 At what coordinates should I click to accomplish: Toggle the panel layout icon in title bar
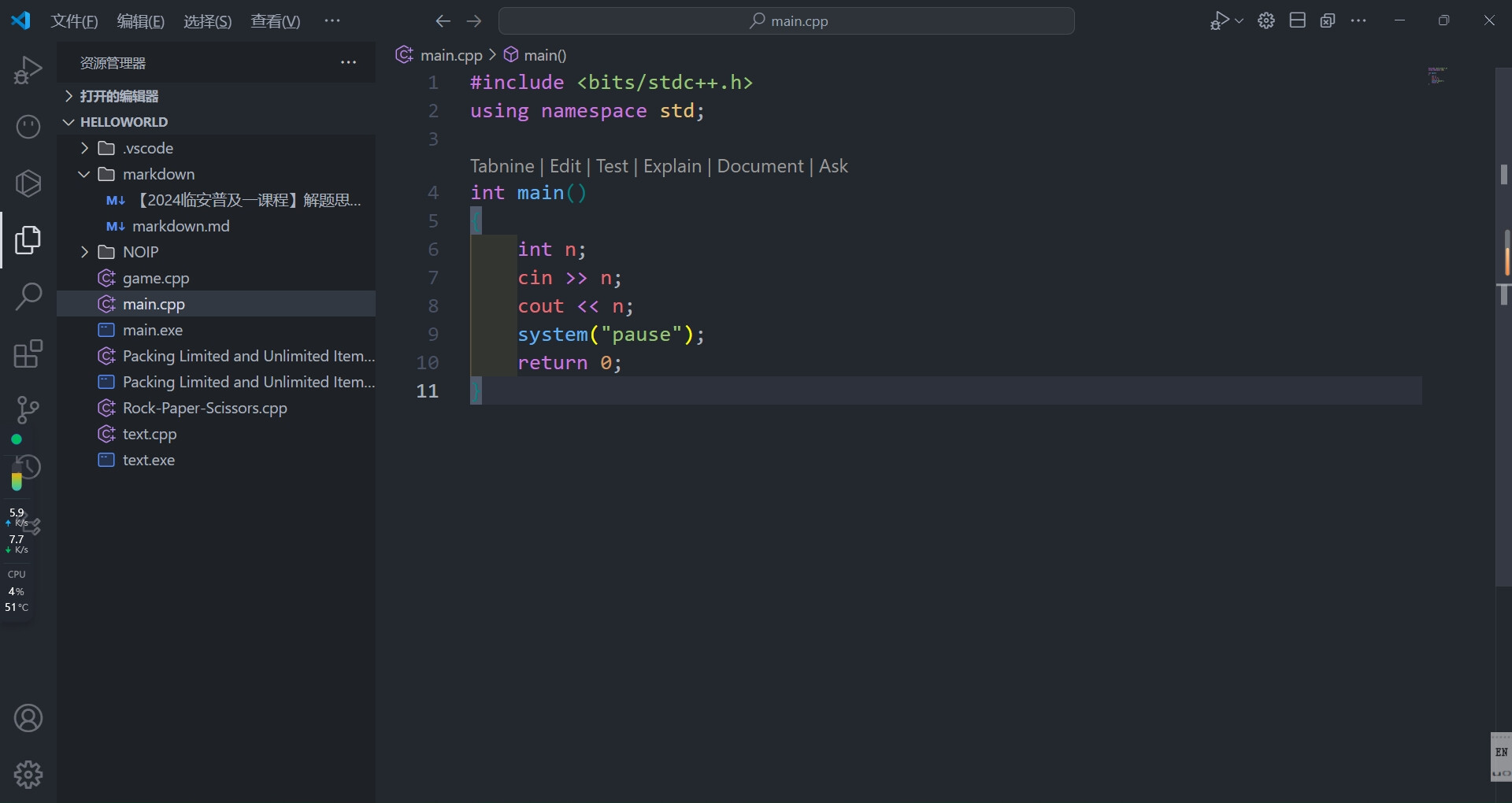(1298, 21)
